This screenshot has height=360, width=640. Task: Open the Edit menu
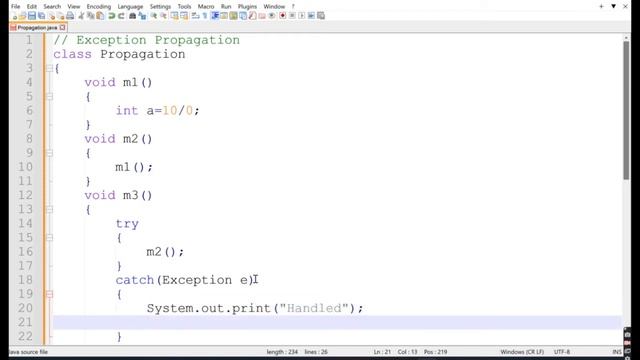point(31,7)
